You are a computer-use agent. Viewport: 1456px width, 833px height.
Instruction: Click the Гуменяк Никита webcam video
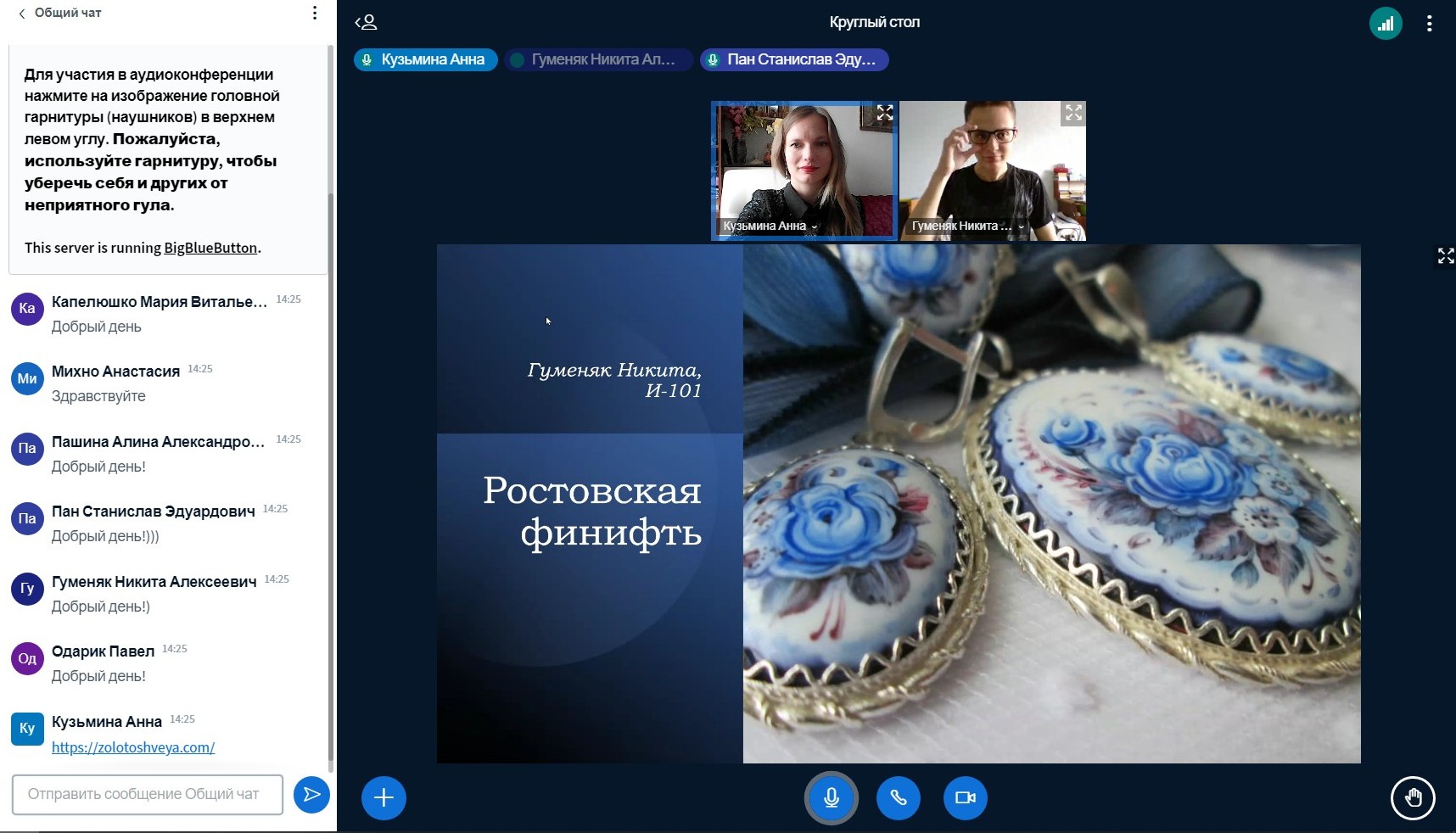tap(993, 171)
